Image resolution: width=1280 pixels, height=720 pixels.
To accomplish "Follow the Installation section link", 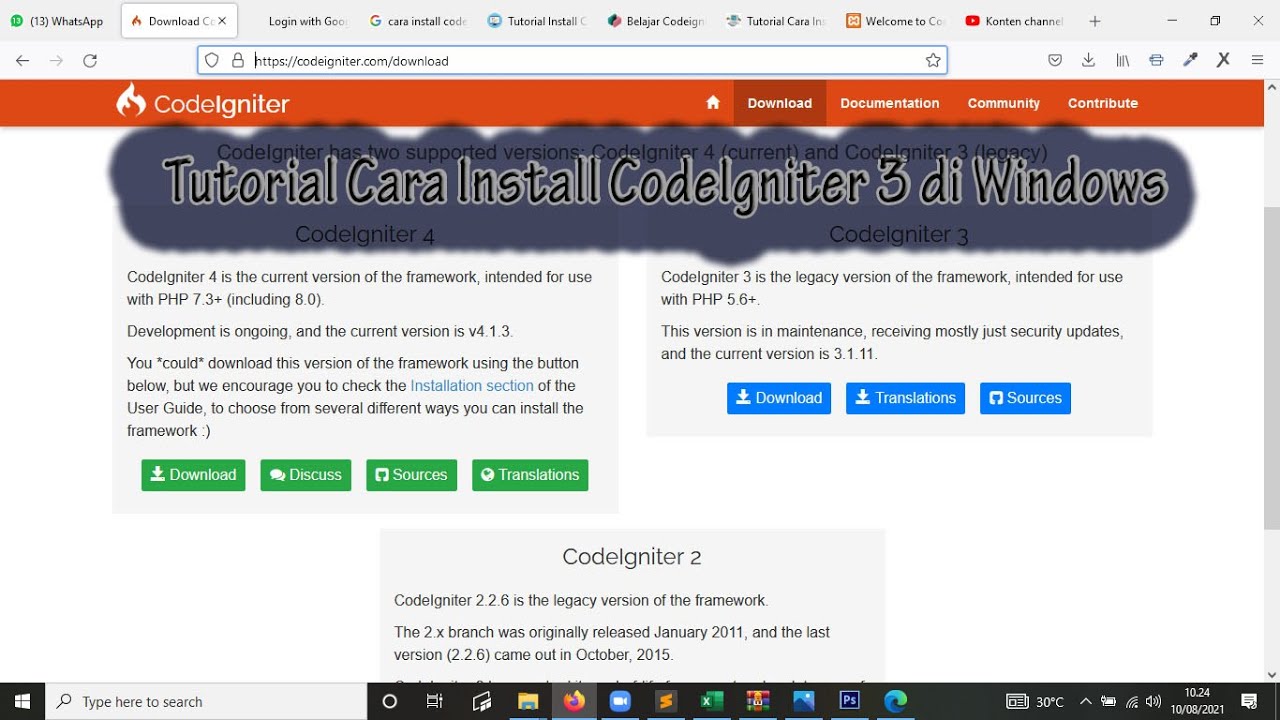I will [x=472, y=385].
